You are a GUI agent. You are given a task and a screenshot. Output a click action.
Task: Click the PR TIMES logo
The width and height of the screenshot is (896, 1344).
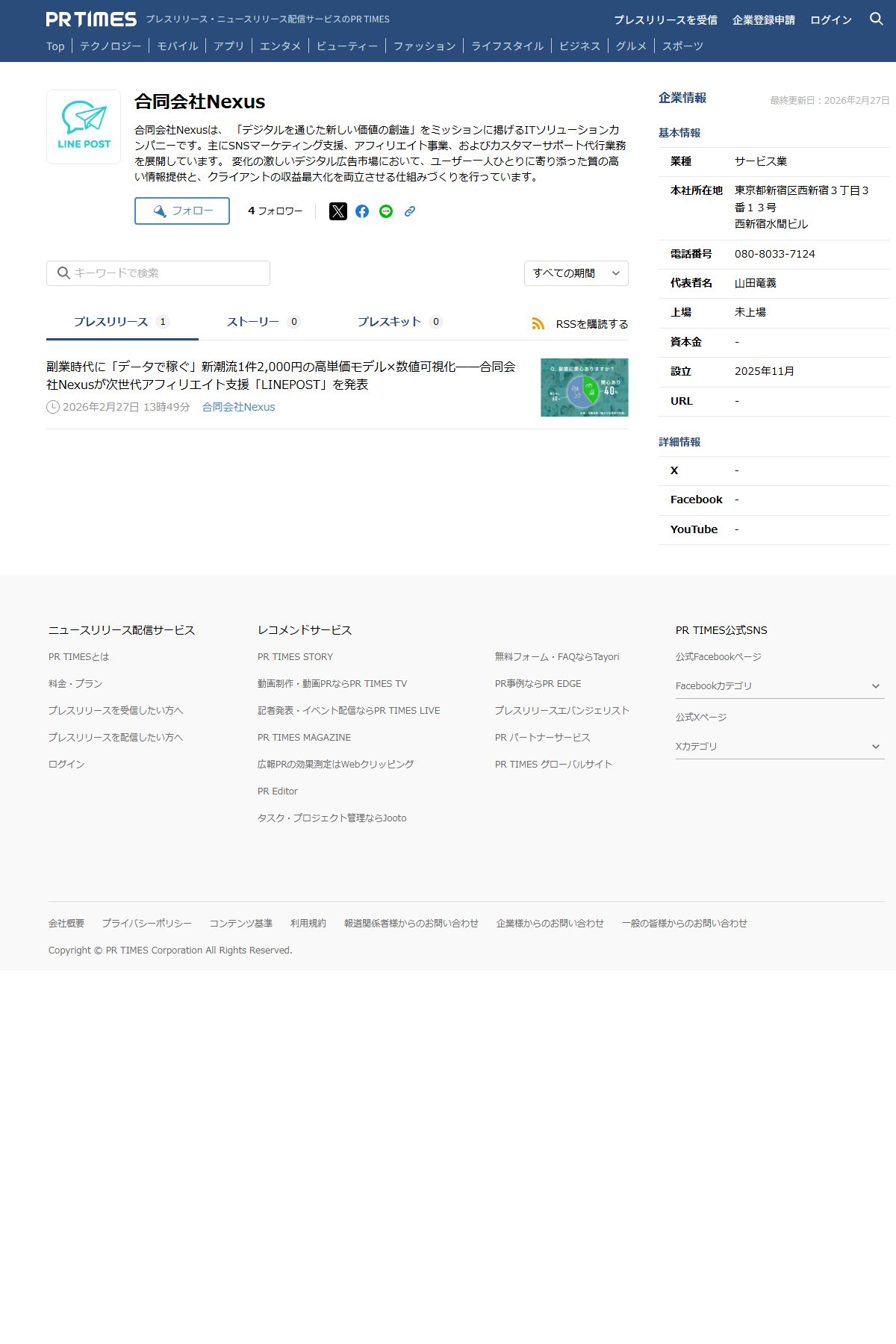[91, 19]
